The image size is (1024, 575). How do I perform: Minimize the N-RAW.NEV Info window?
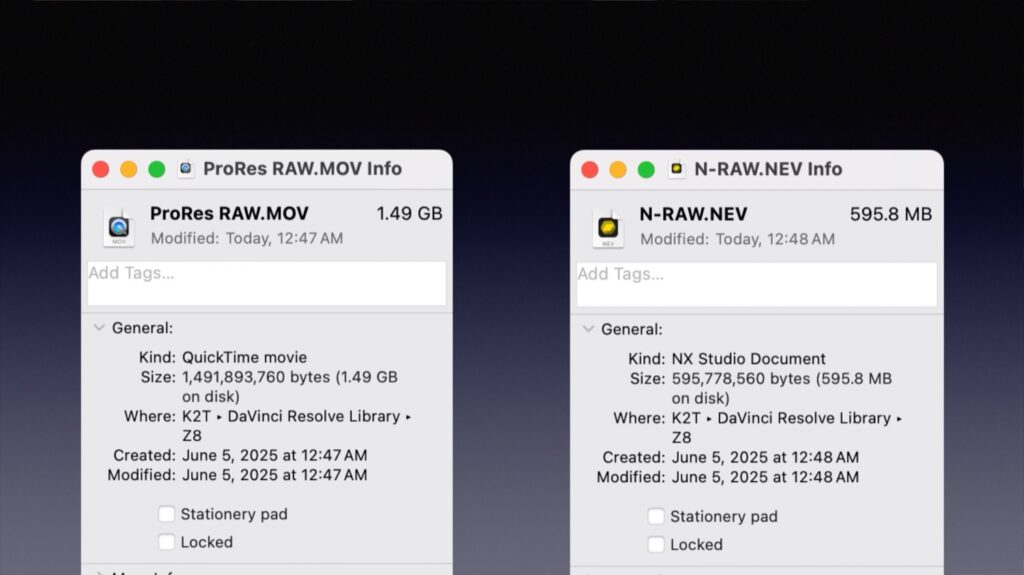tap(618, 170)
